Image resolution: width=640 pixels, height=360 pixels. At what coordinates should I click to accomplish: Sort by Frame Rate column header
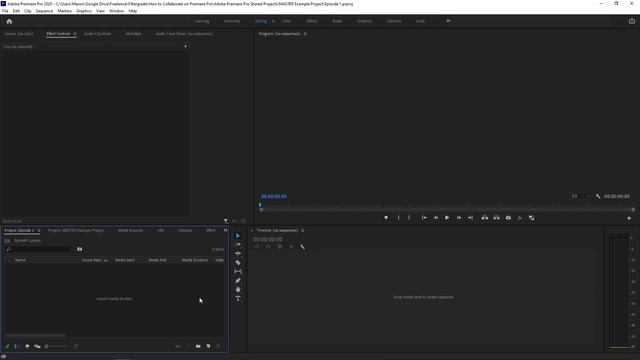(91, 260)
